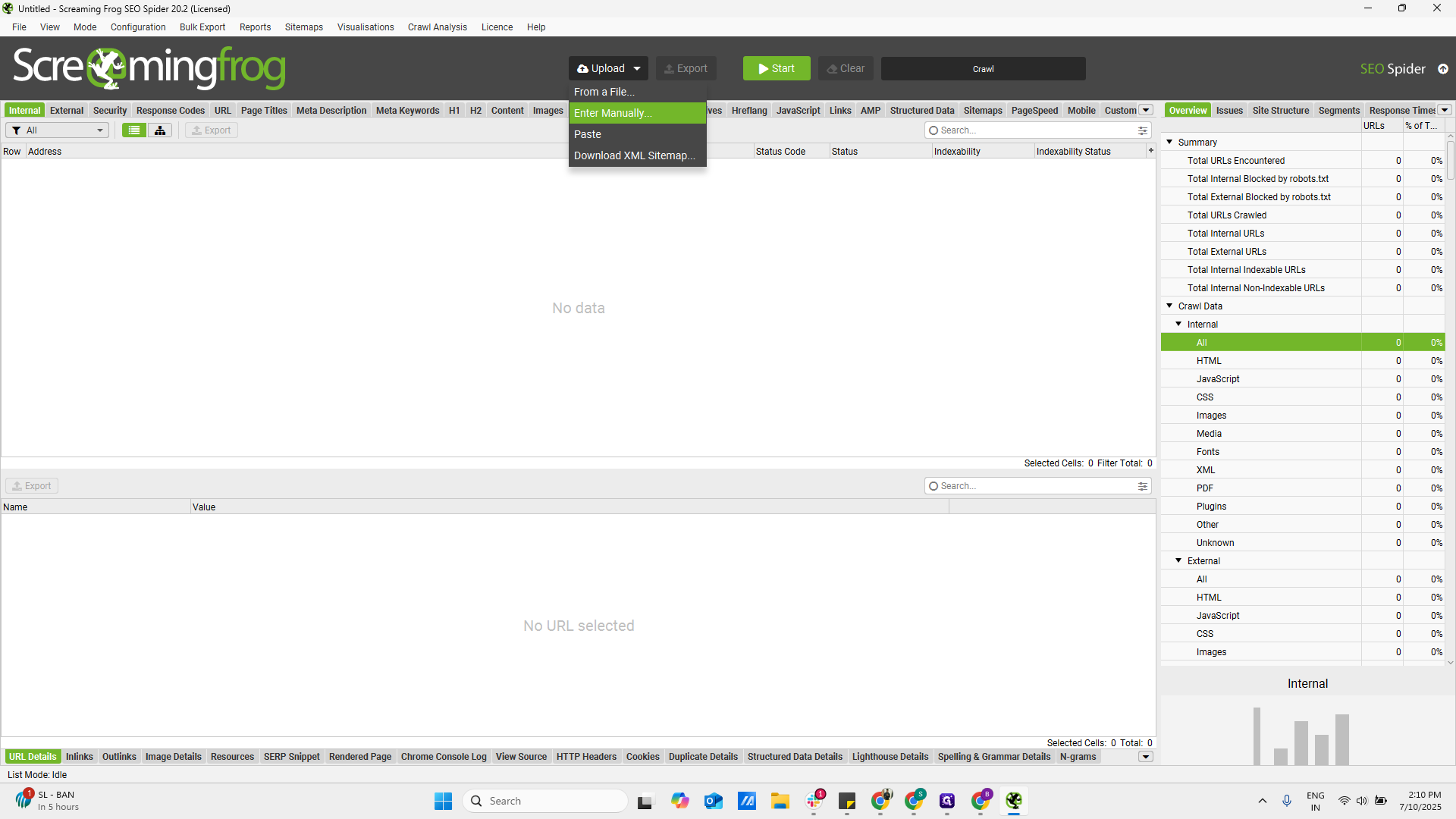1456x819 pixels.
Task: Open the Issues tab in right panel
Action: [x=1229, y=110]
